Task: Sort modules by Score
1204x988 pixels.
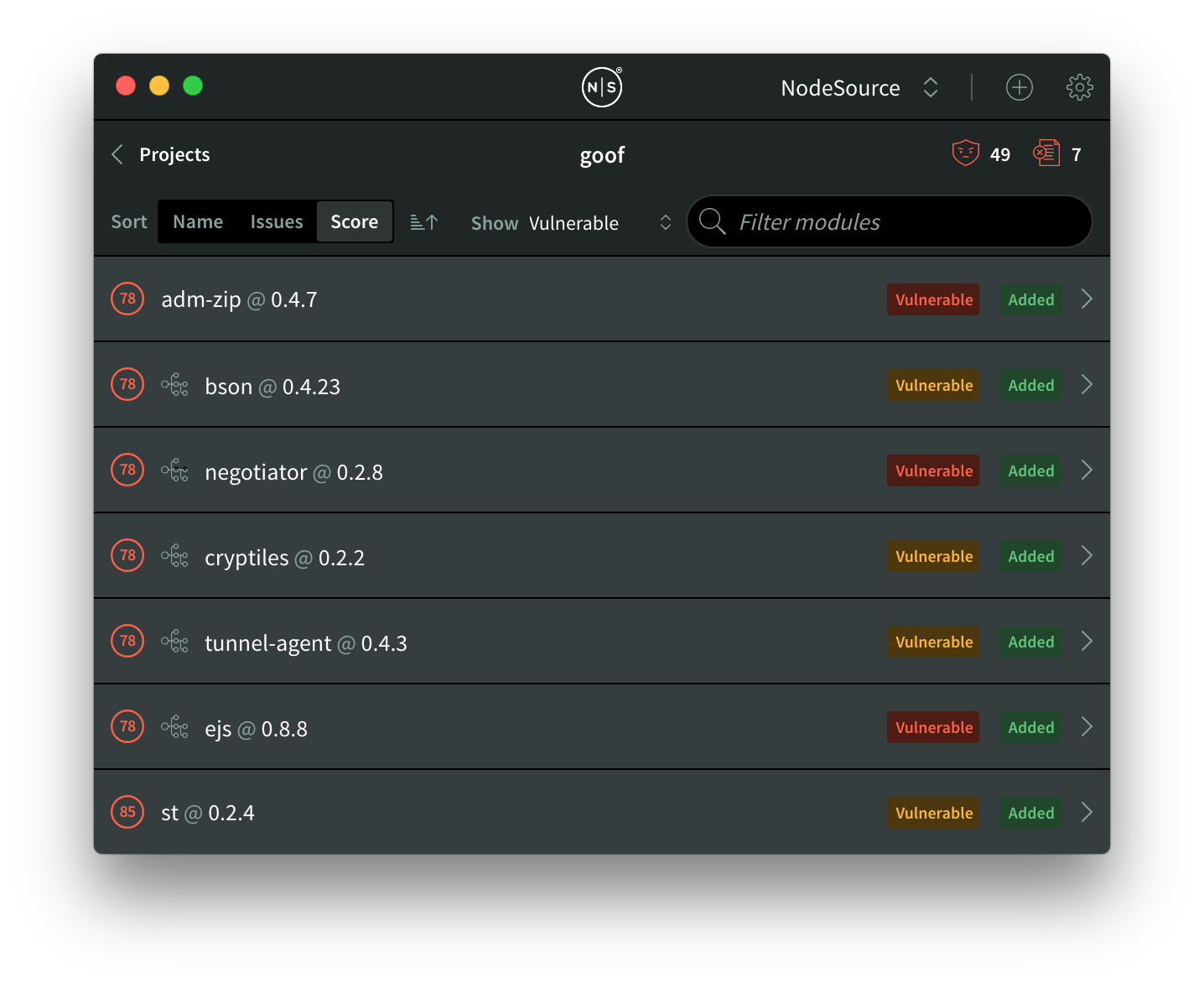Action: tap(354, 221)
